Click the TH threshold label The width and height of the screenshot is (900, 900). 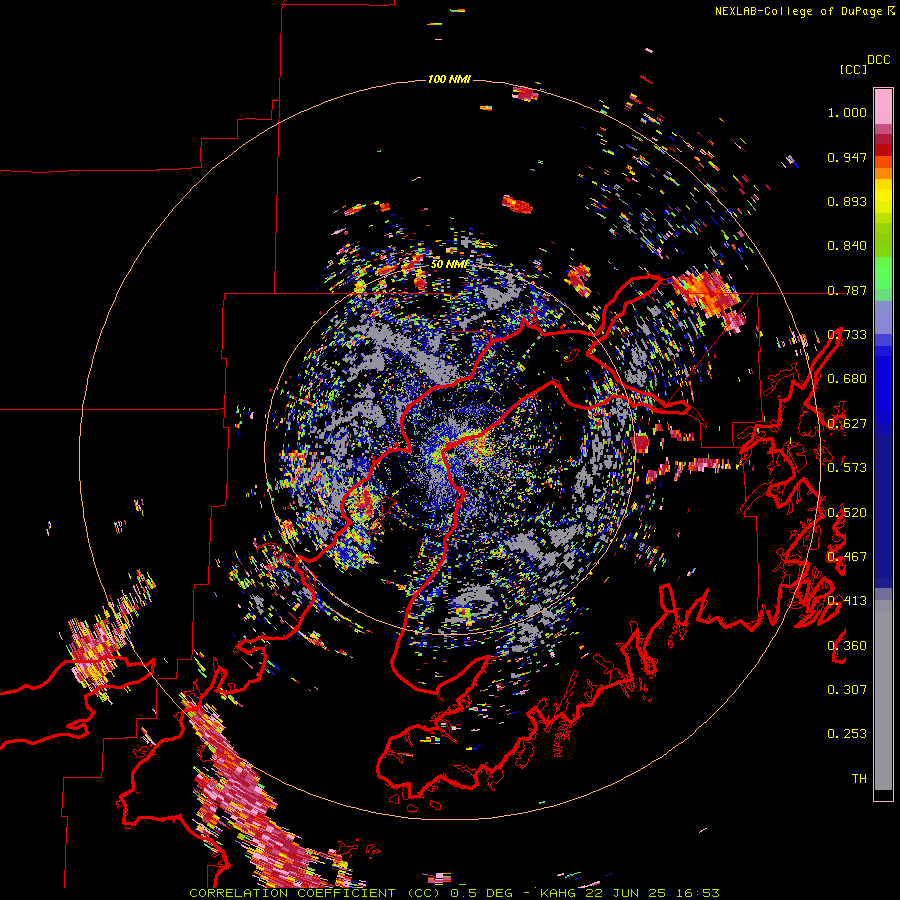(x=859, y=779)
